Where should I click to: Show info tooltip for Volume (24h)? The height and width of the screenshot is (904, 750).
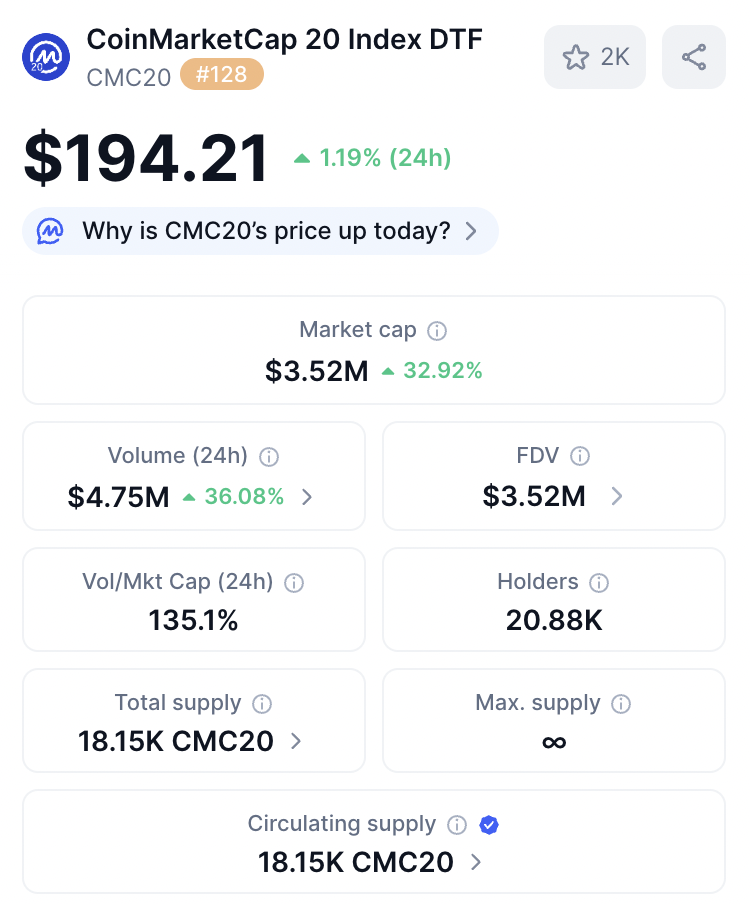268,457
